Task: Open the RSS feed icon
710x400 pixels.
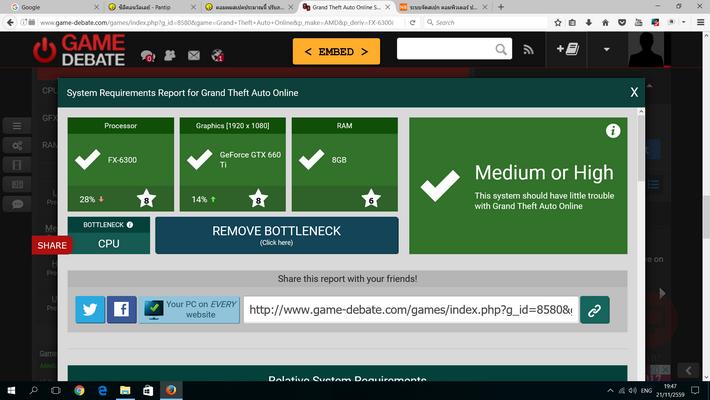Action: [x=528, y=49]
